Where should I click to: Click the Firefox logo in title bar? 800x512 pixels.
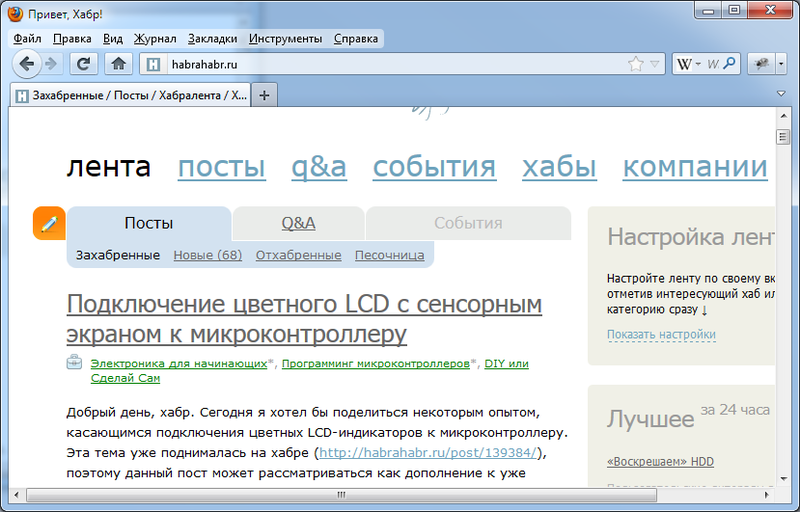(x=16, y=14)
